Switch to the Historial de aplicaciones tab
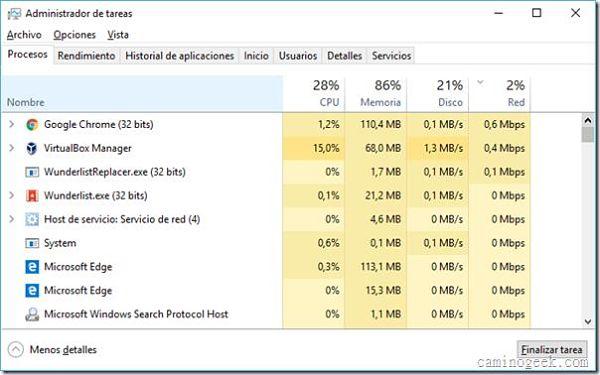 point(179,56)
